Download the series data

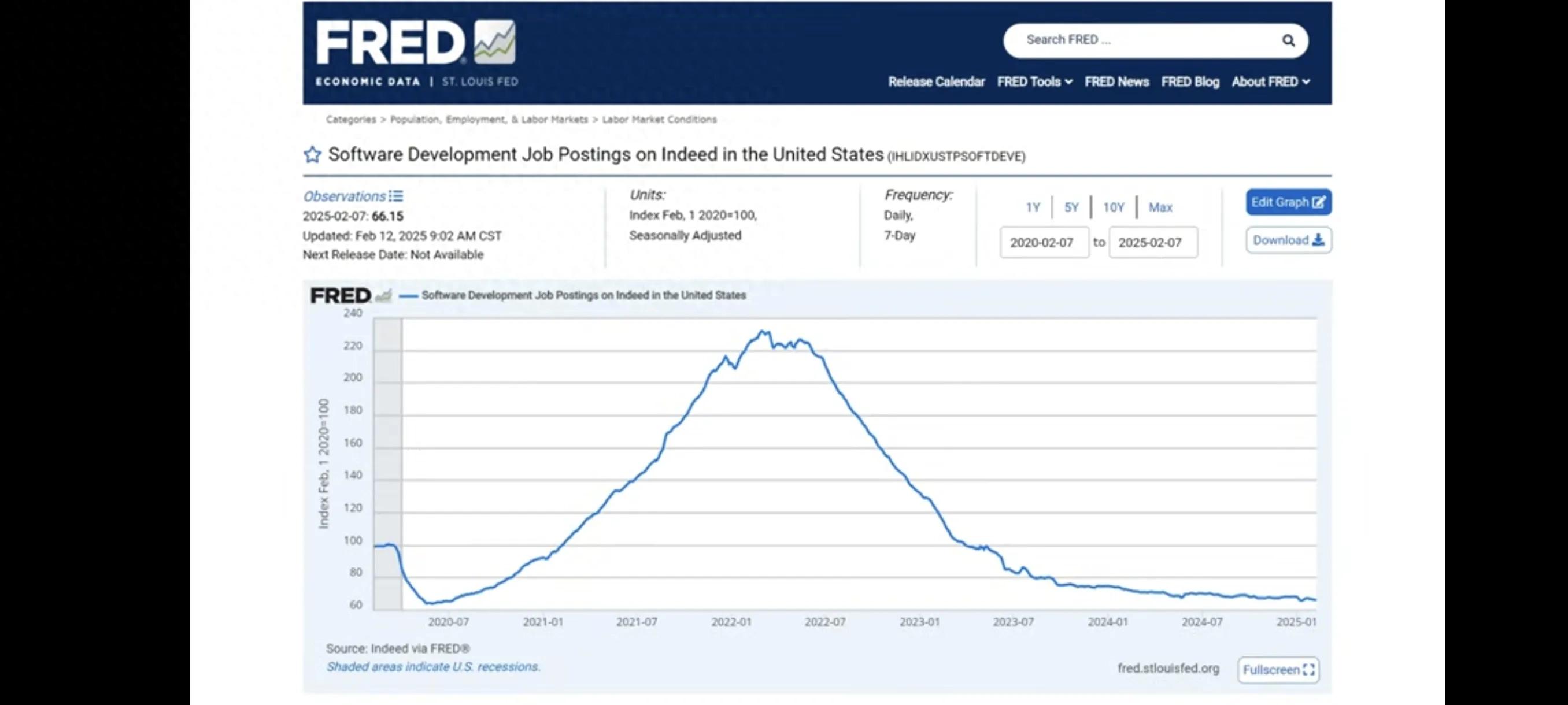point(1288,240)
